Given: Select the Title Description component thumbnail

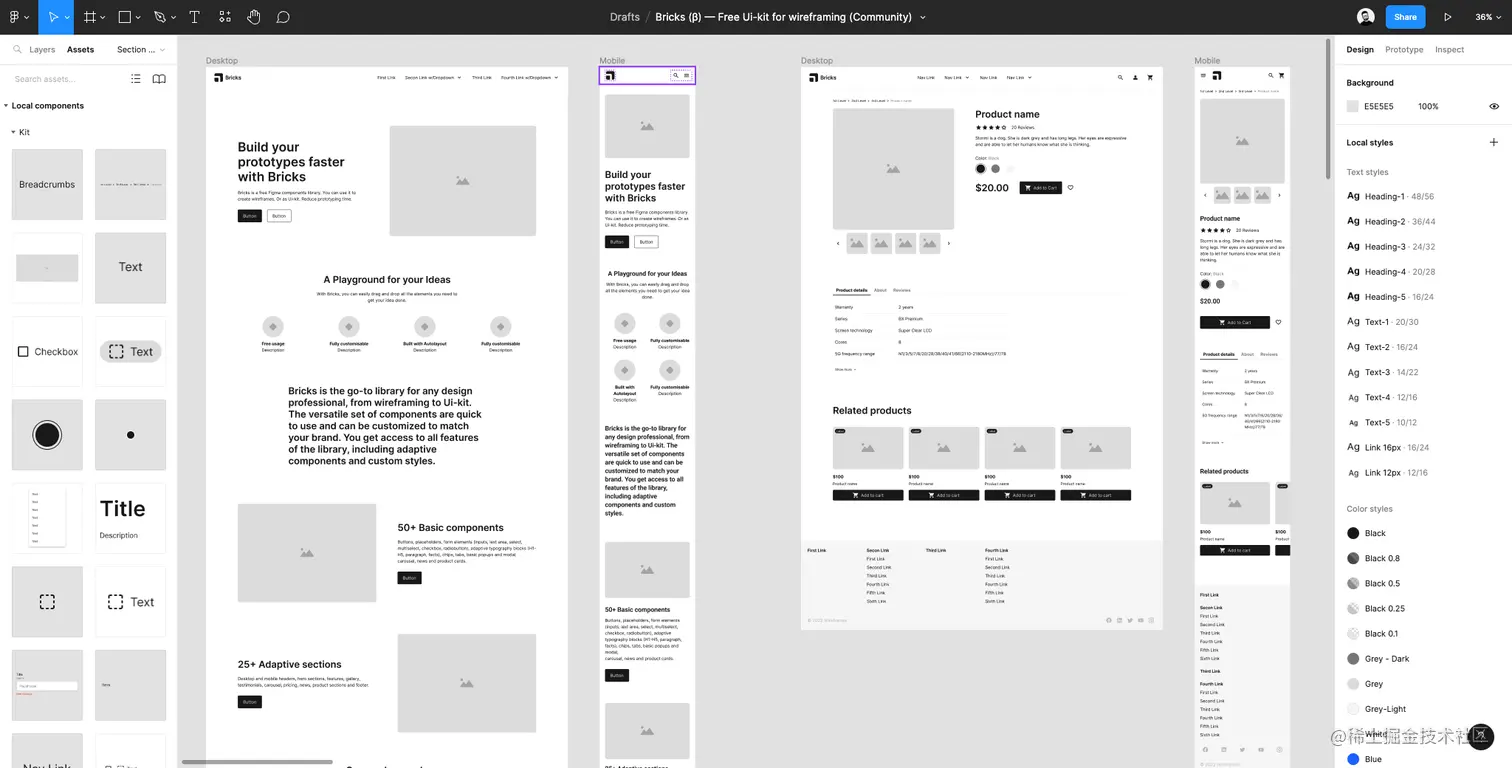Looking at the screenshot, I should coord(130,518).
